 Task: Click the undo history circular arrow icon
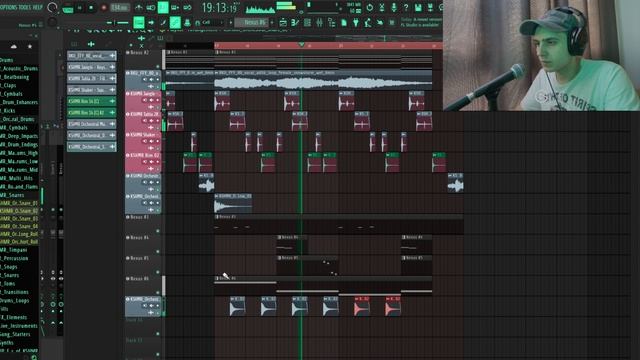pos(369,7)
